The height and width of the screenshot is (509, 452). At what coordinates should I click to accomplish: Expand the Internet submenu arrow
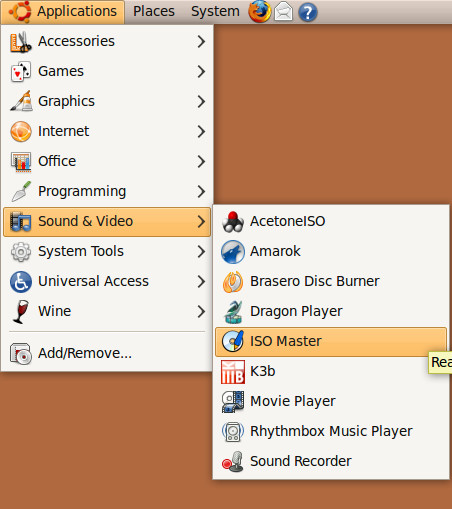click(201, 131)
